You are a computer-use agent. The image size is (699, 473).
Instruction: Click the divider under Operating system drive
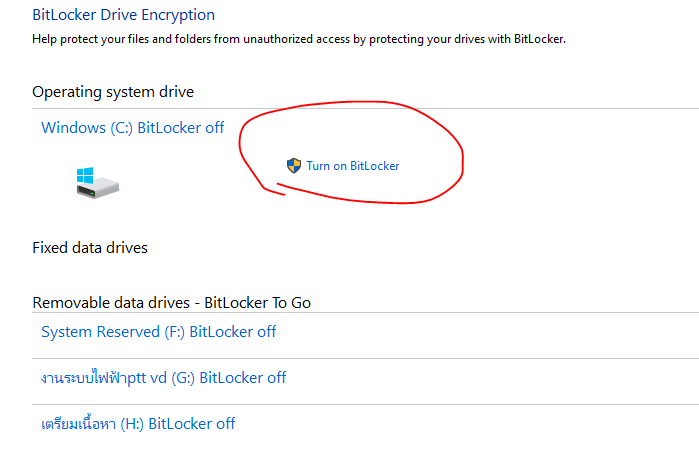(x=366, y=108)
